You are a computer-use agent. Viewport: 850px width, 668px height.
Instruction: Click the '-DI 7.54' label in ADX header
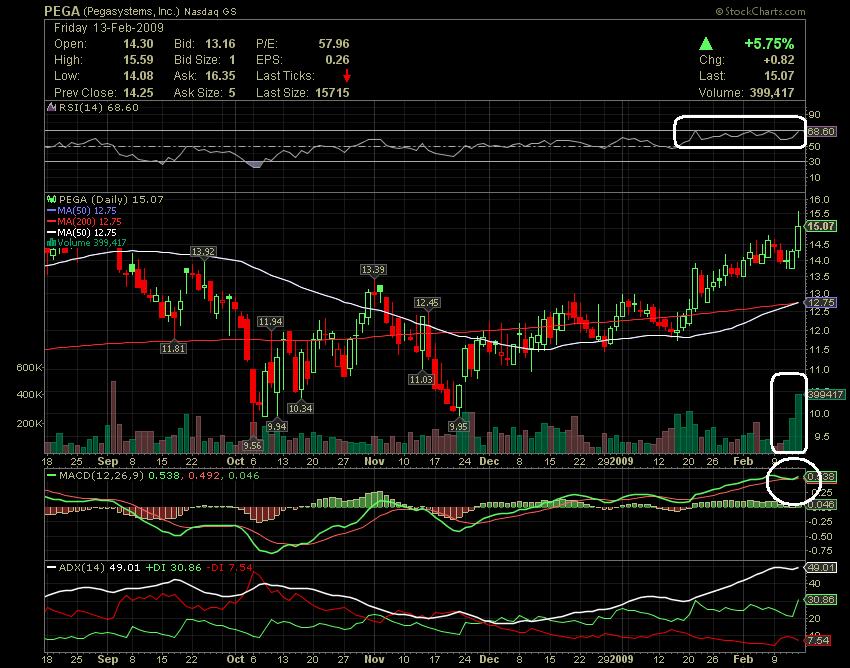229,568
